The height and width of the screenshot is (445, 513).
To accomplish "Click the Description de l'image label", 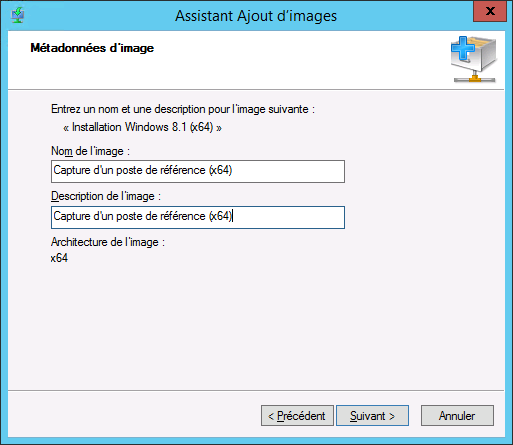I will pos(106,196).
